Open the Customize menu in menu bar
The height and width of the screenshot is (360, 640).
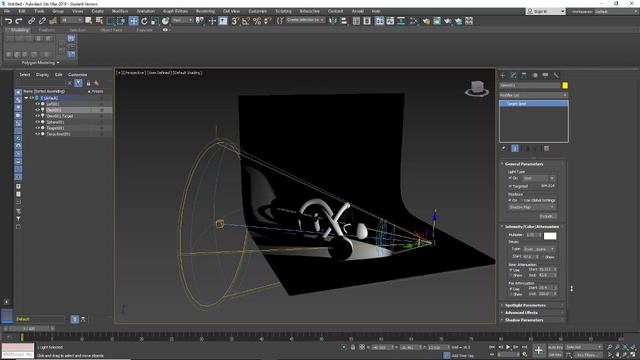257,11
